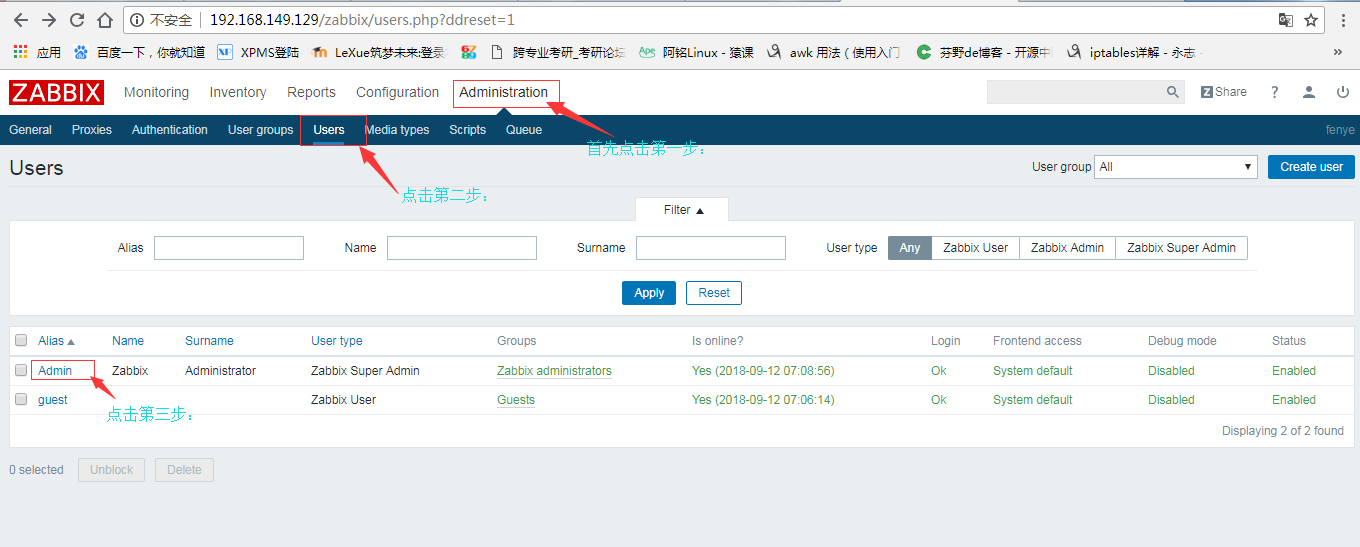The width and height of the screenshot is (1360, 547).
Task: Open browser home page icon
Action: pos(105,20)
